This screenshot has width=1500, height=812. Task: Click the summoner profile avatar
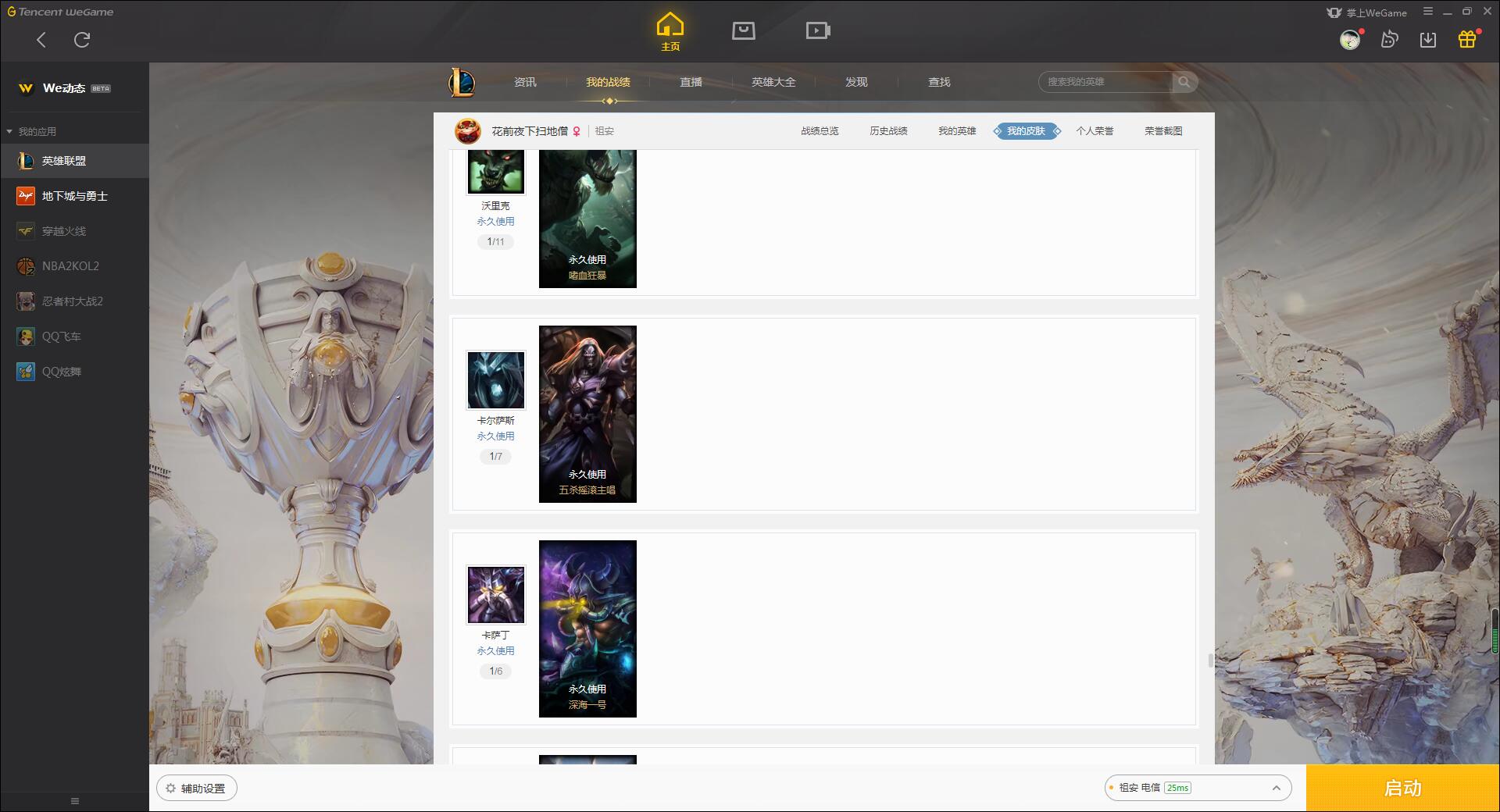pyautogui.click(x=468, y=131)
